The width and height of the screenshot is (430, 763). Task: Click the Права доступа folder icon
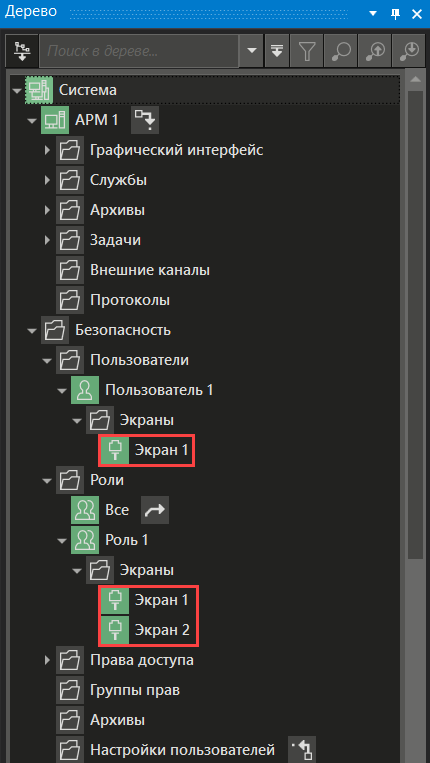pyautogui.click(x=70, y=660)
